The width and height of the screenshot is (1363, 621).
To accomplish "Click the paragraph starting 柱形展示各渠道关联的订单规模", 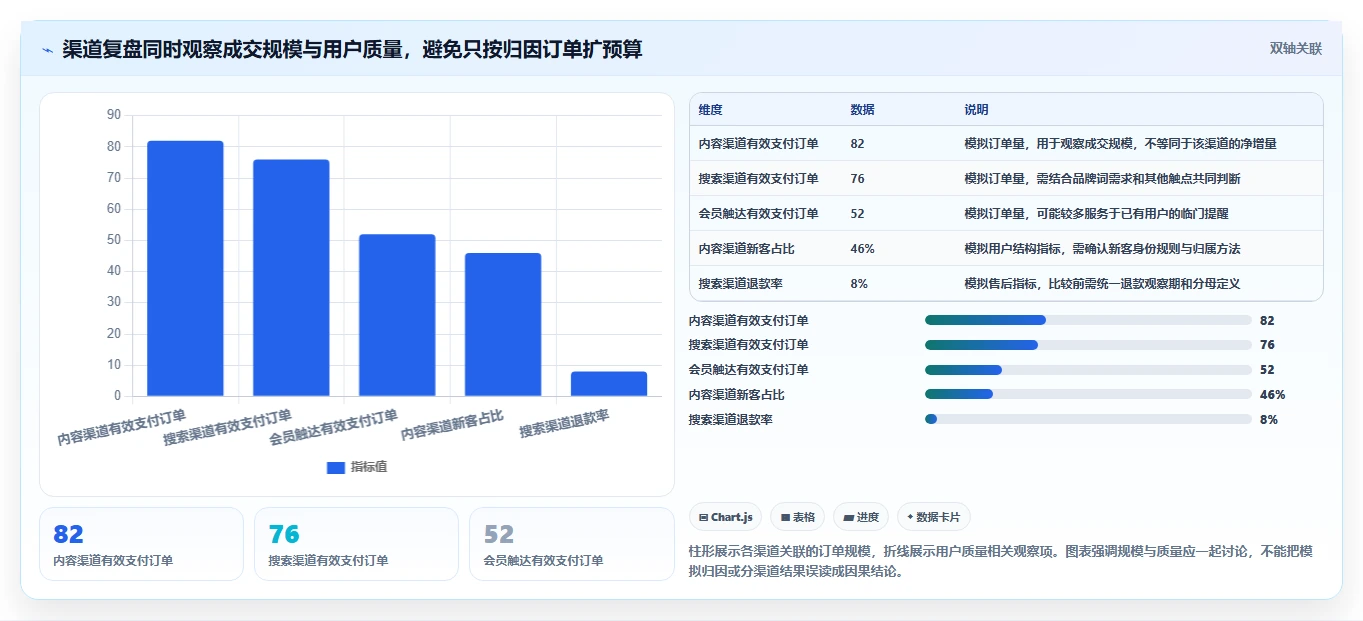I will coord(1001,561).
